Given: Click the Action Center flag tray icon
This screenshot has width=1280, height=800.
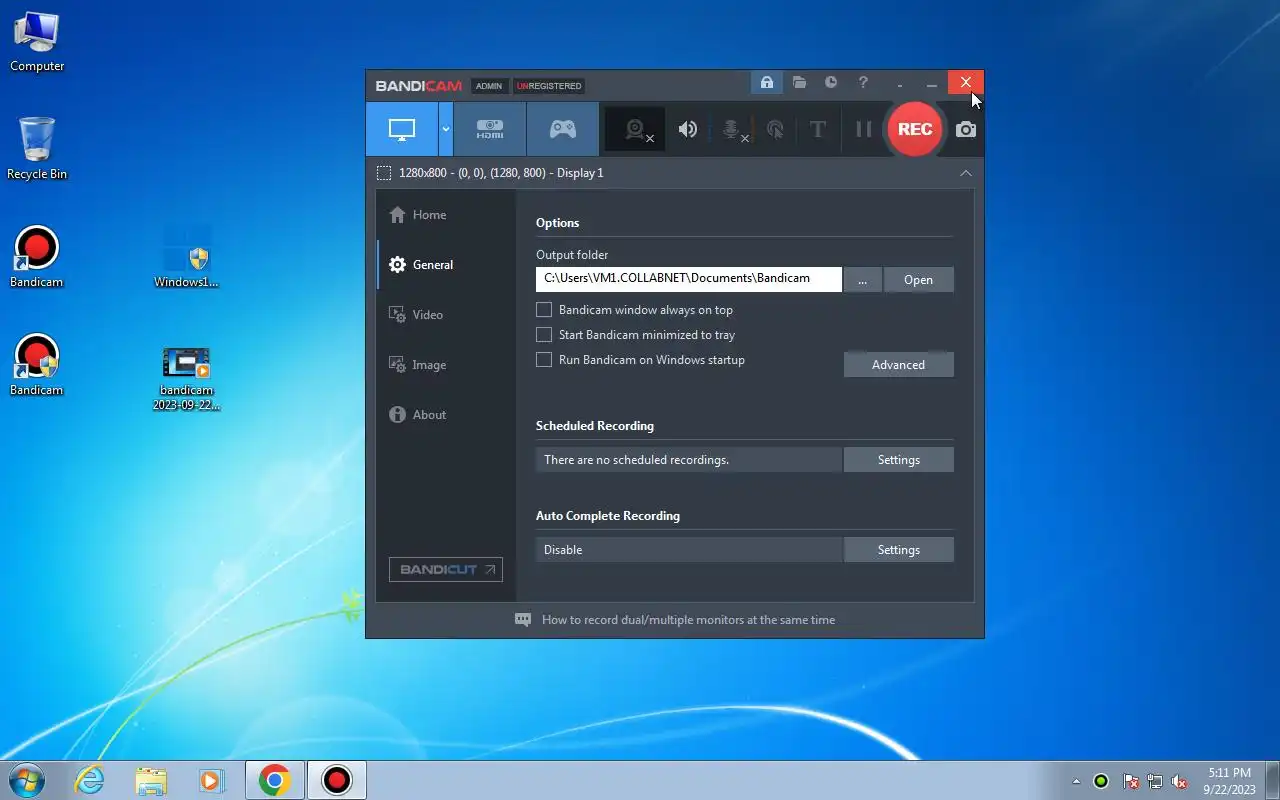Looking at the screenshot, I should coord(1131,781).
